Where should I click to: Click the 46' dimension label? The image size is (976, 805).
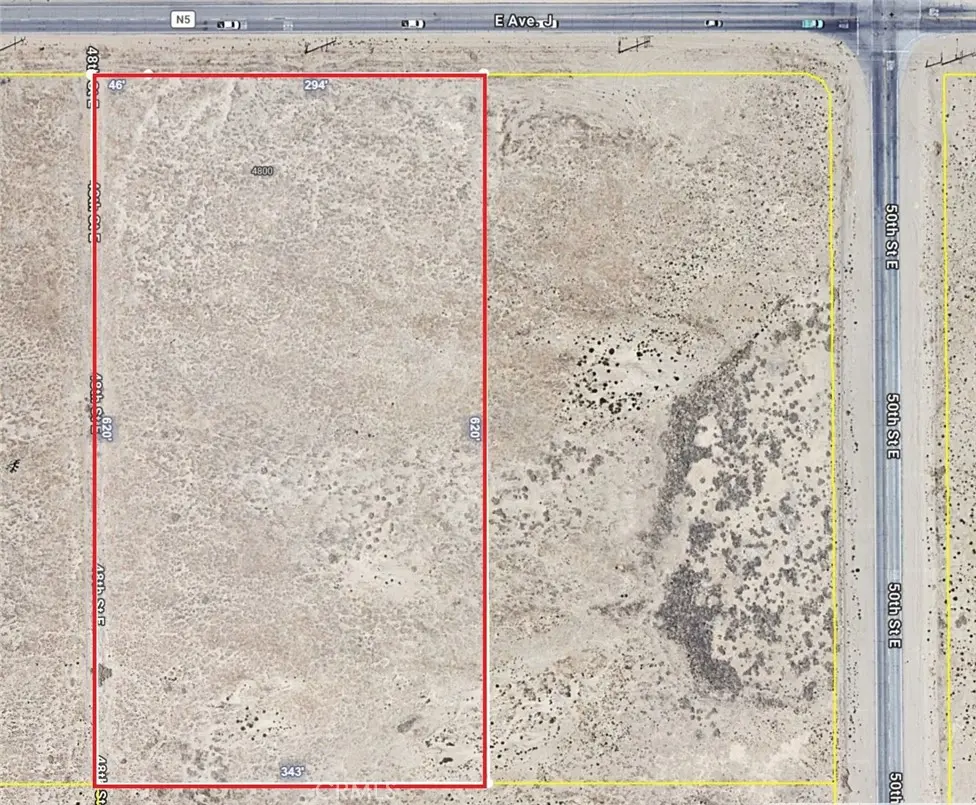pyautogui.click(x=117, y=85)
